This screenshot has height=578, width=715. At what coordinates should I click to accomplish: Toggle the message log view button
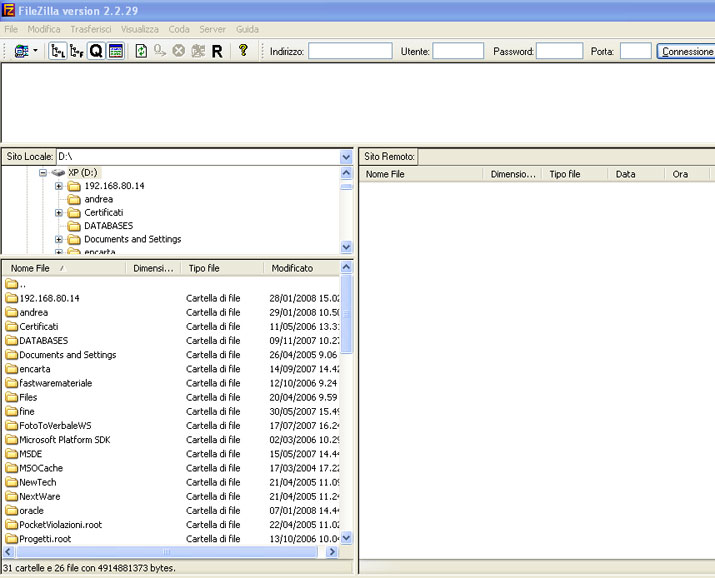click(116, 51)
